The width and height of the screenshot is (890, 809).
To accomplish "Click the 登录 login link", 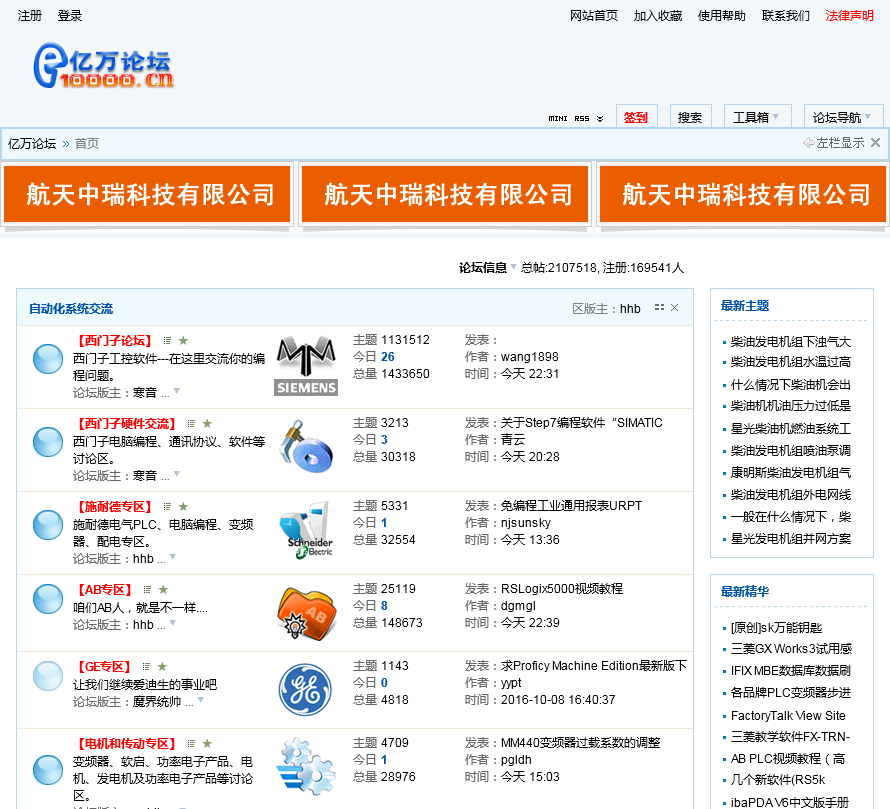I will [x=70, y=16].
